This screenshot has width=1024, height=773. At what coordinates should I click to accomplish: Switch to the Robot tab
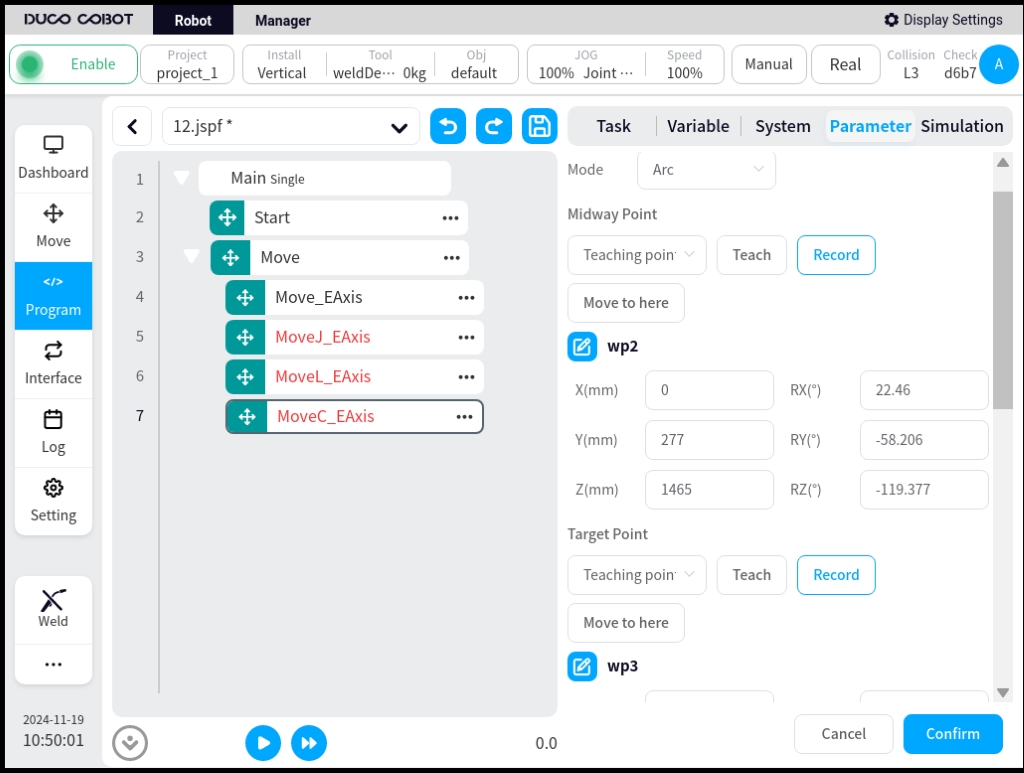tap(193, 20)
